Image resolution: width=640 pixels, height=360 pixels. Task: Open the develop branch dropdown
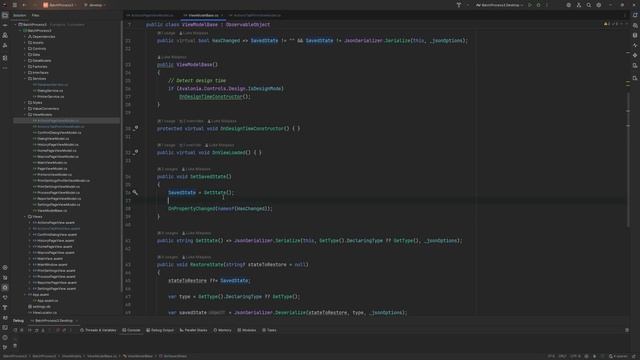[95, 5]
